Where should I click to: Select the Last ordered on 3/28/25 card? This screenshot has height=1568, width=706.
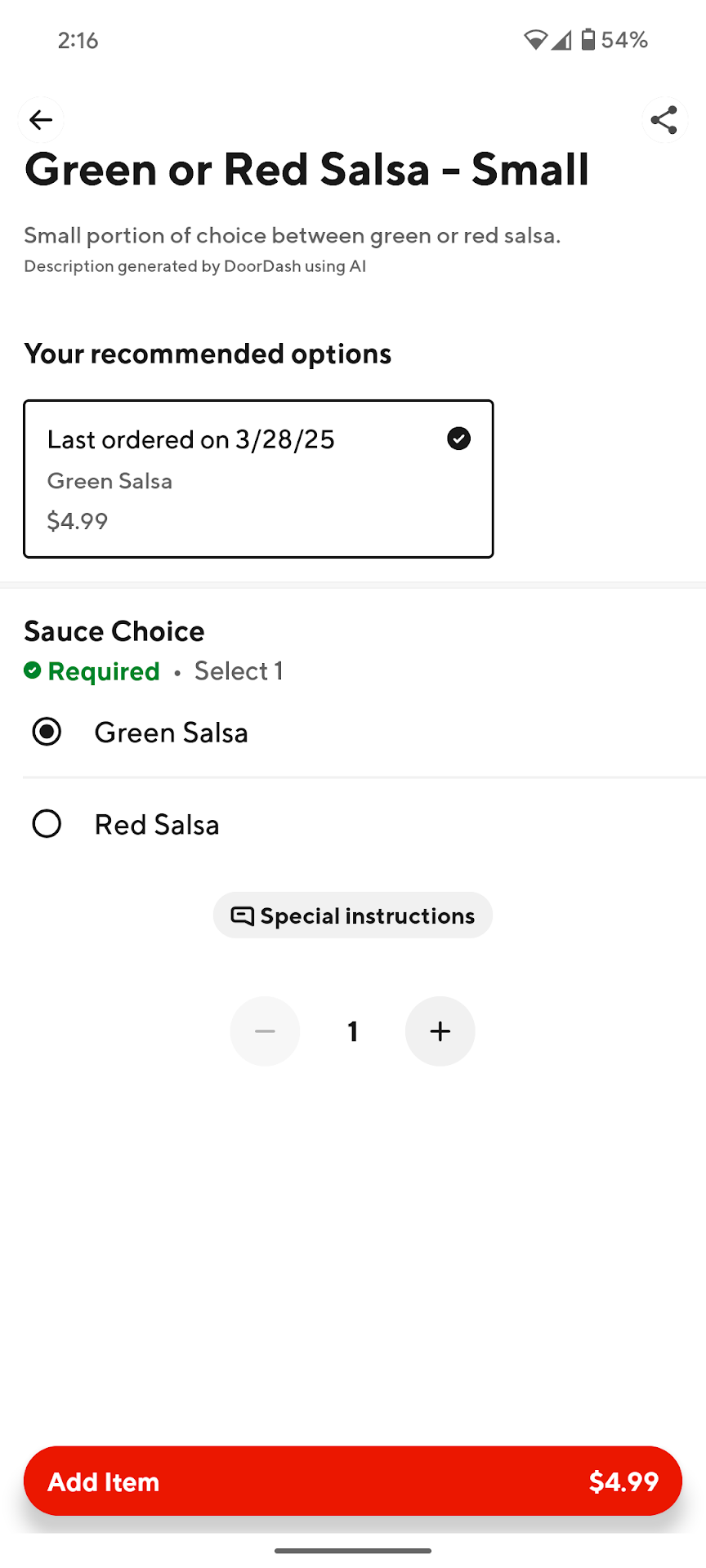pyautogui.click(x=258, y=479)
